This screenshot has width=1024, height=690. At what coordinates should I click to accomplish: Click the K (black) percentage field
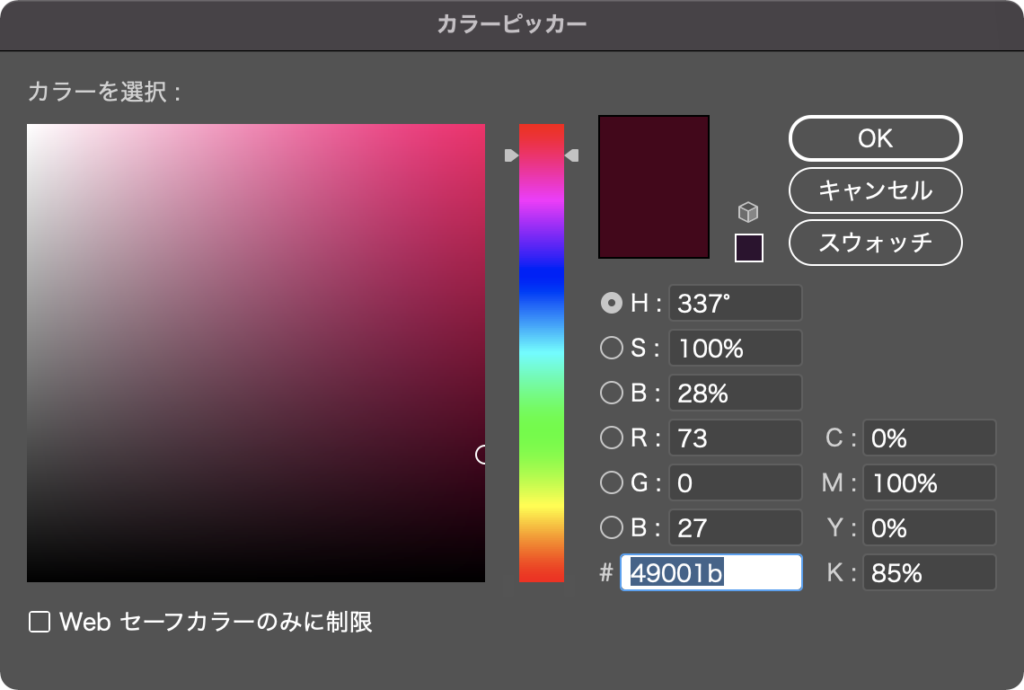click(x=928, y=573)
